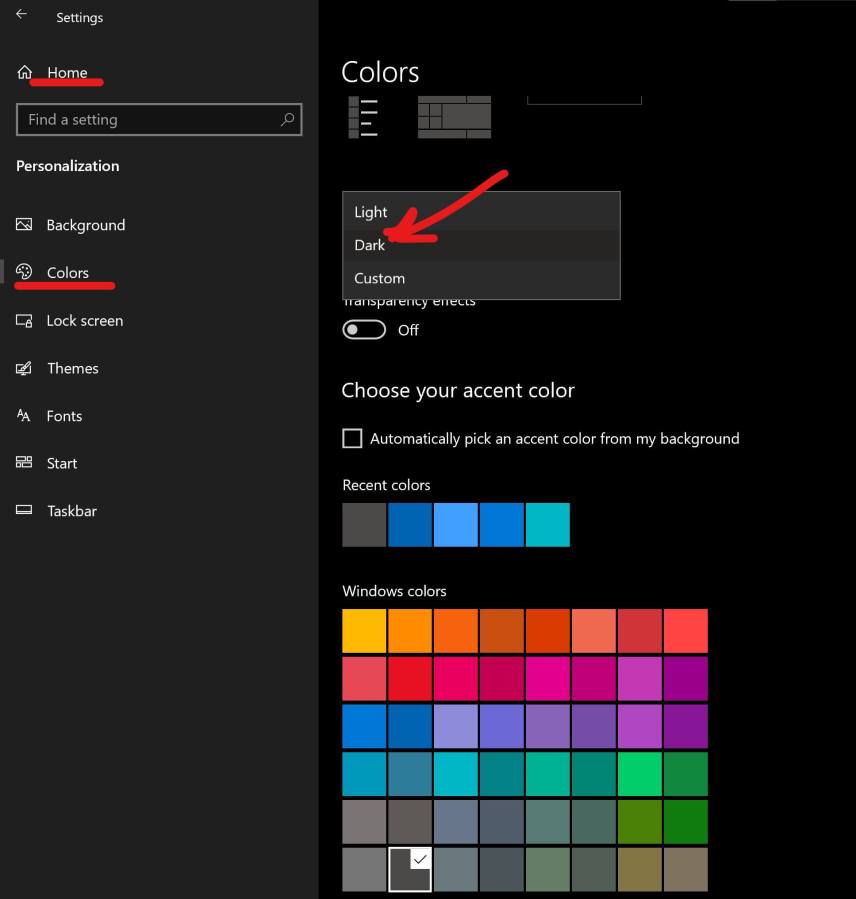Click the Fonts letter icon
Screen dimensions: 856x899
[25, 416]
